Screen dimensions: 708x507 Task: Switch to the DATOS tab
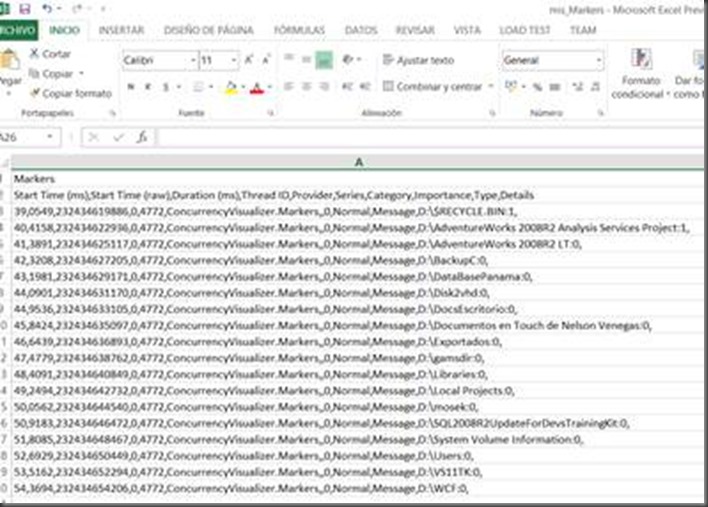point(361,30)
